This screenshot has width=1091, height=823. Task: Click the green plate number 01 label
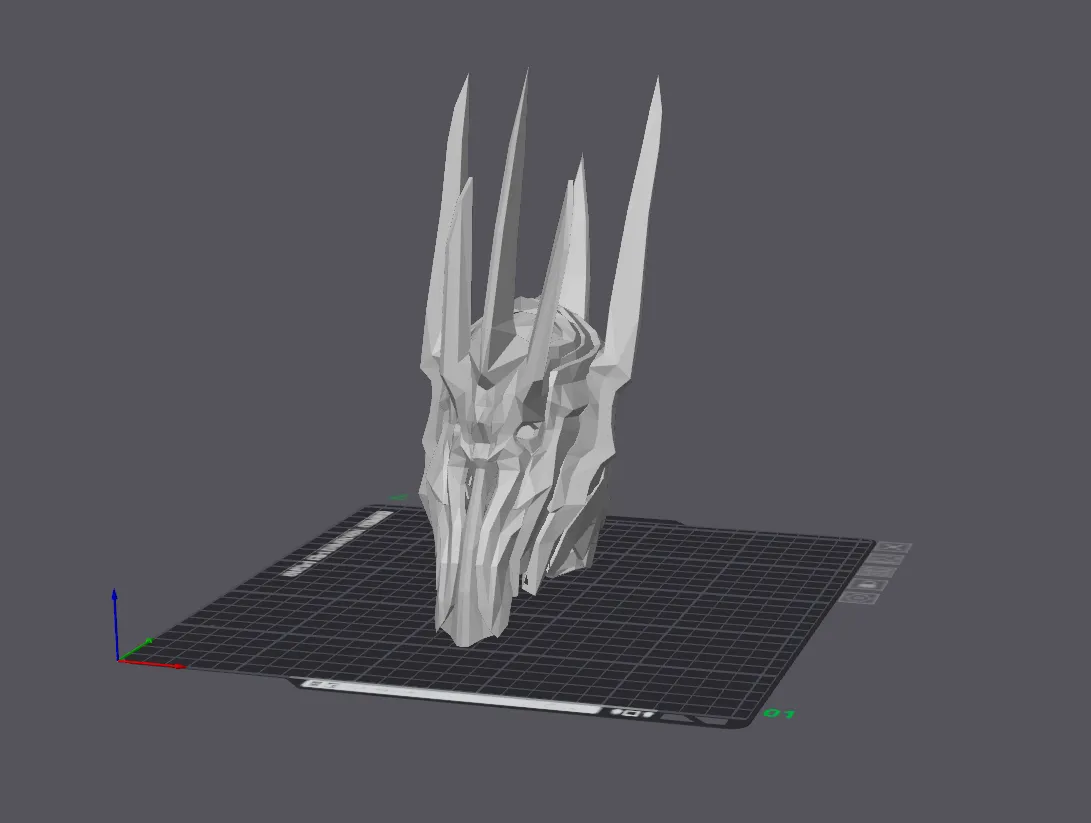[x=779, y=714]
